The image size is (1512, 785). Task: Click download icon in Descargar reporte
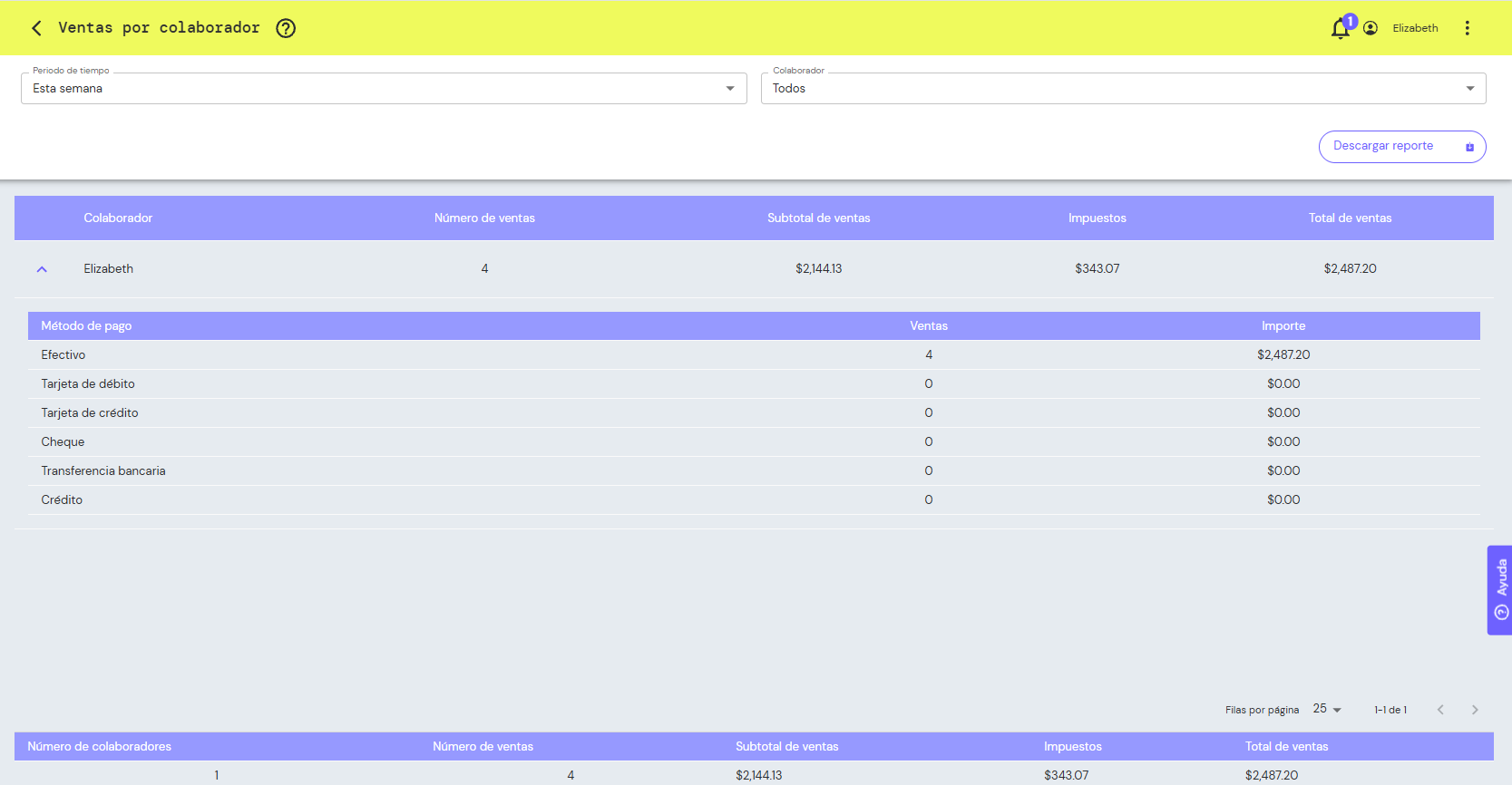(1469, 147)
